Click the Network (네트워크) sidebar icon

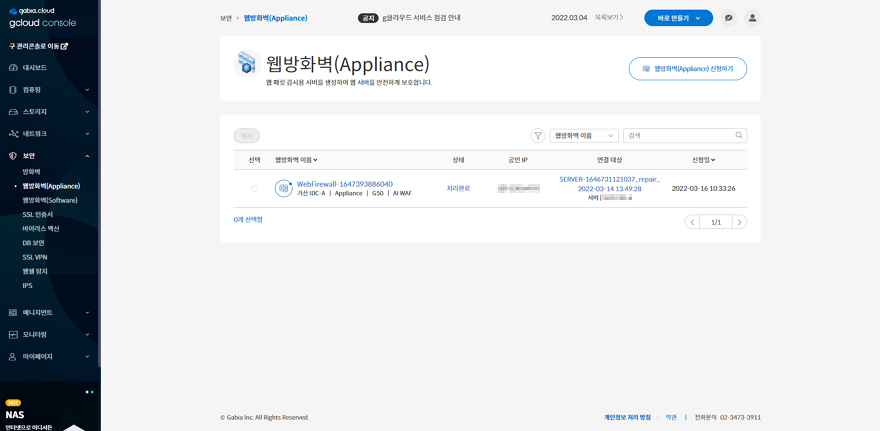pyautogui.click(x=14, y=134)
